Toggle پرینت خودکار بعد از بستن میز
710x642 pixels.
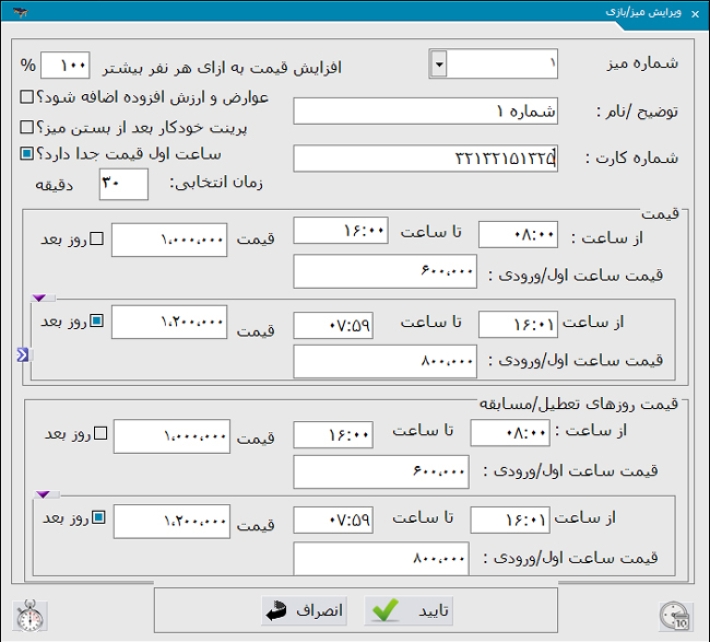tap(26, 128)
